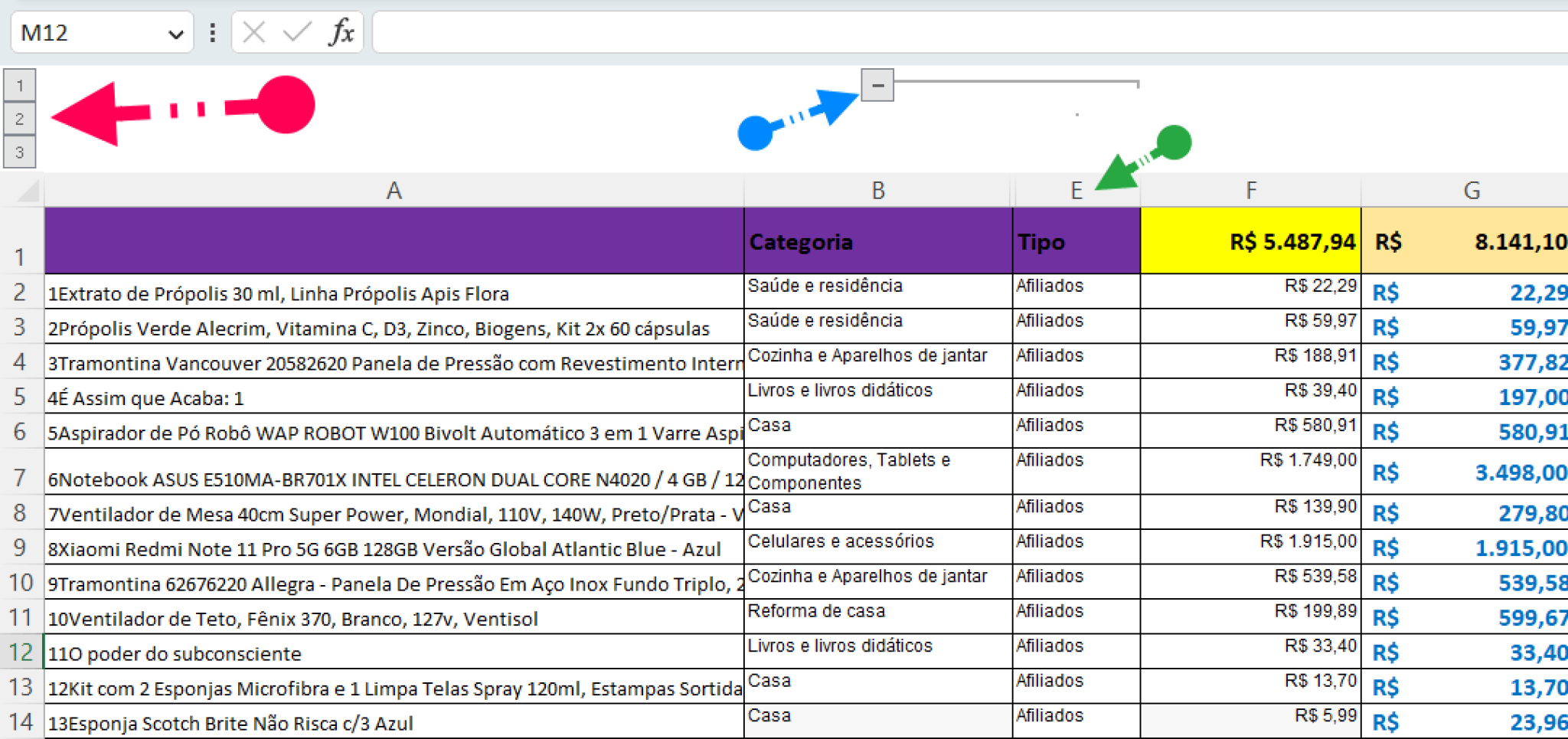Click outline level 2 button

(x=19, y=118)
